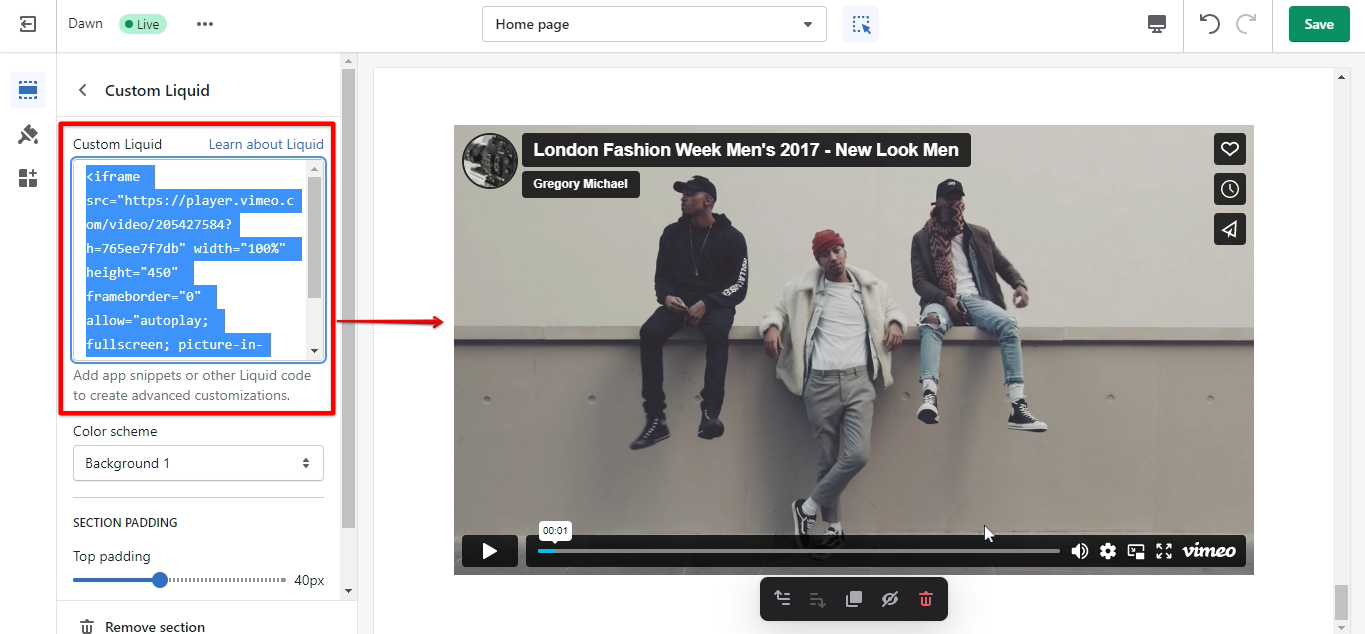Open the three-dots theme actions menu
1365x634 pixels.
pos(205,24)
